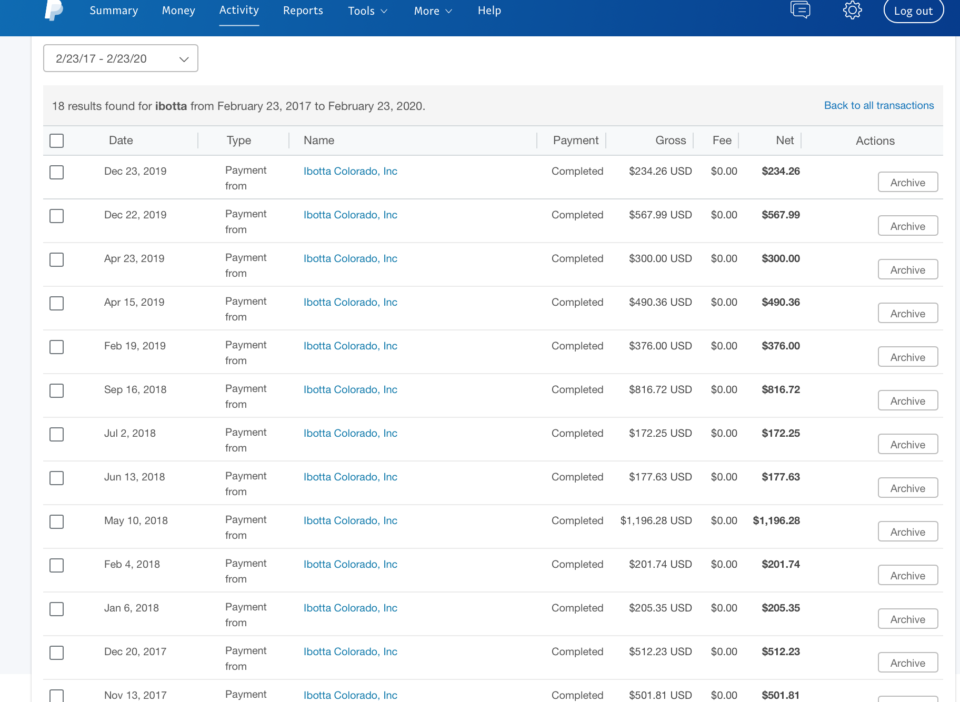
Task: Open the 2/23/17 - 2/23/20 date range dropdown
Action: click(121, 58)
